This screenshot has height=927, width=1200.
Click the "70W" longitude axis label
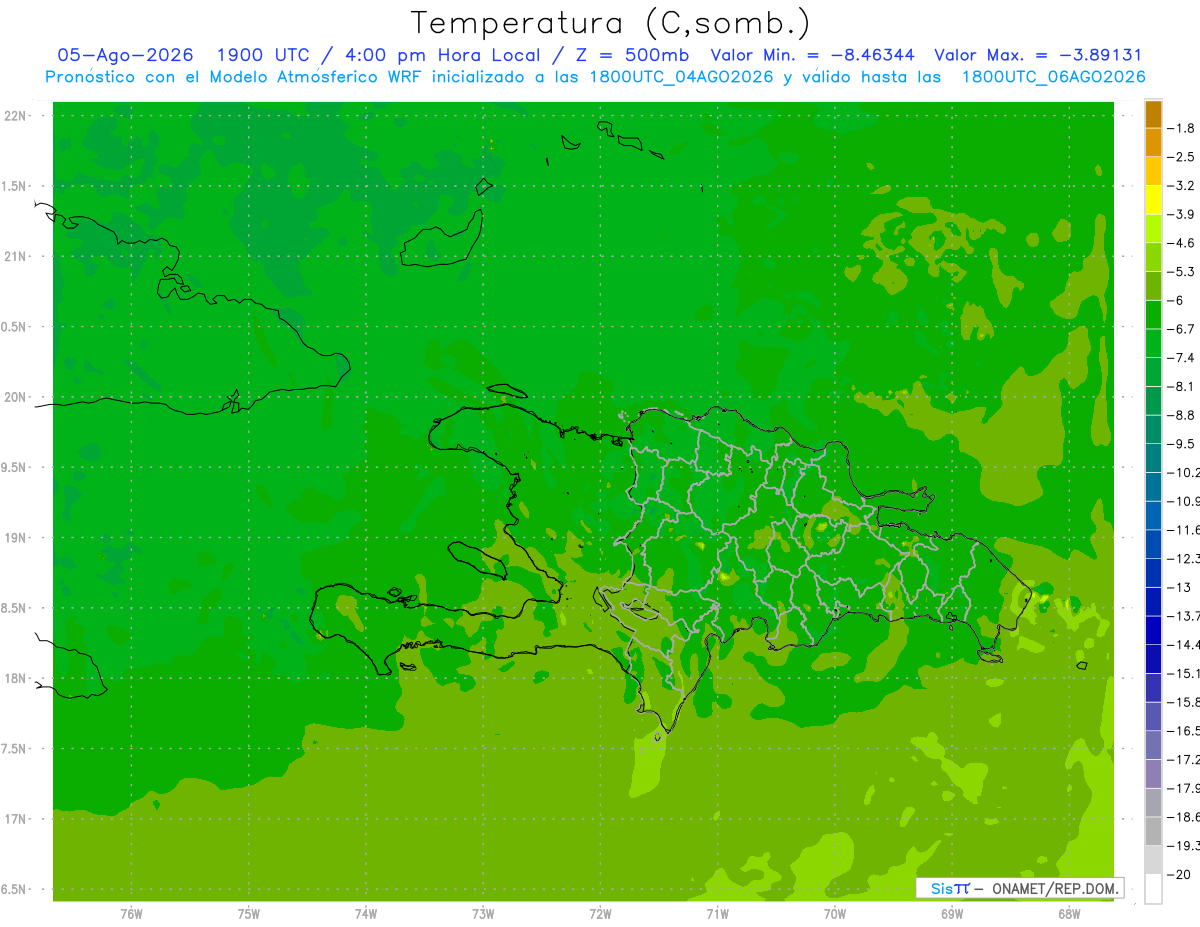(835, 913)
